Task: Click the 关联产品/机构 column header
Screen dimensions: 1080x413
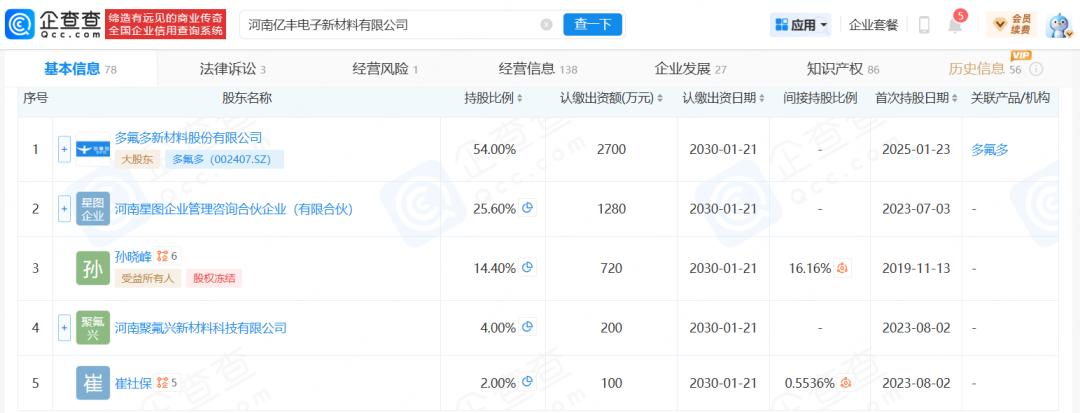Action: pyautogui.click(x=1010, y=98)
